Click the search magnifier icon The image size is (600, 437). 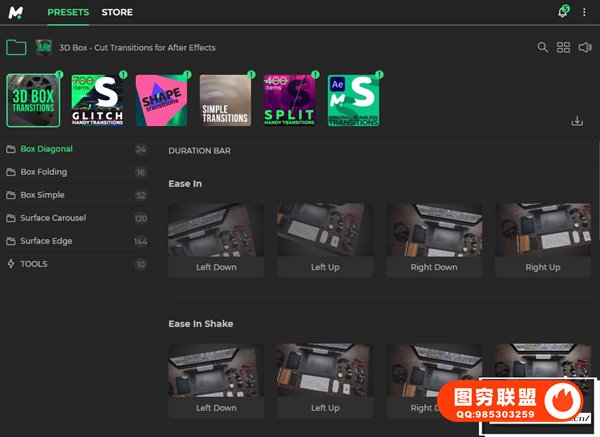tap(542, 47)
